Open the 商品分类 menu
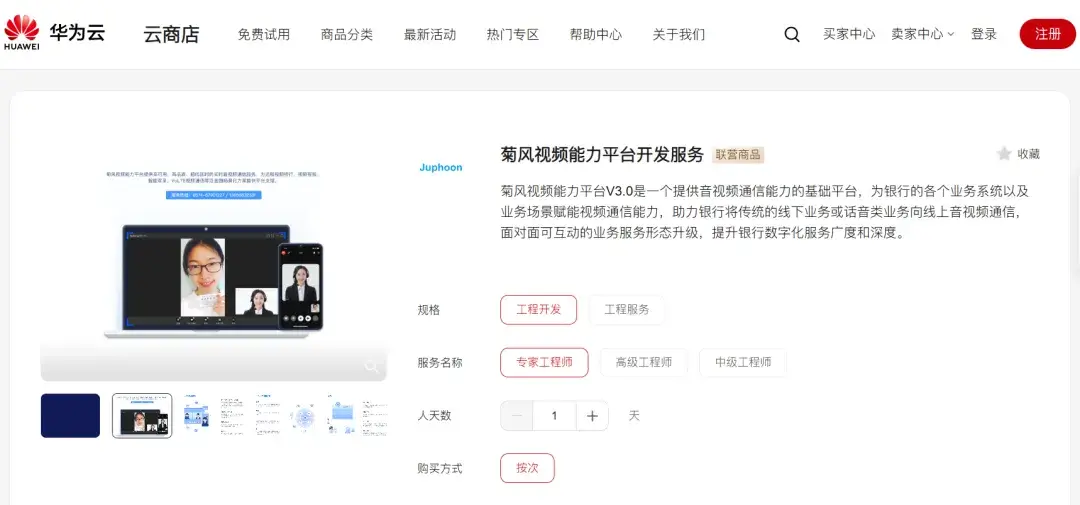The width and height of the screenshot is (1080, 505). (347, 34)
